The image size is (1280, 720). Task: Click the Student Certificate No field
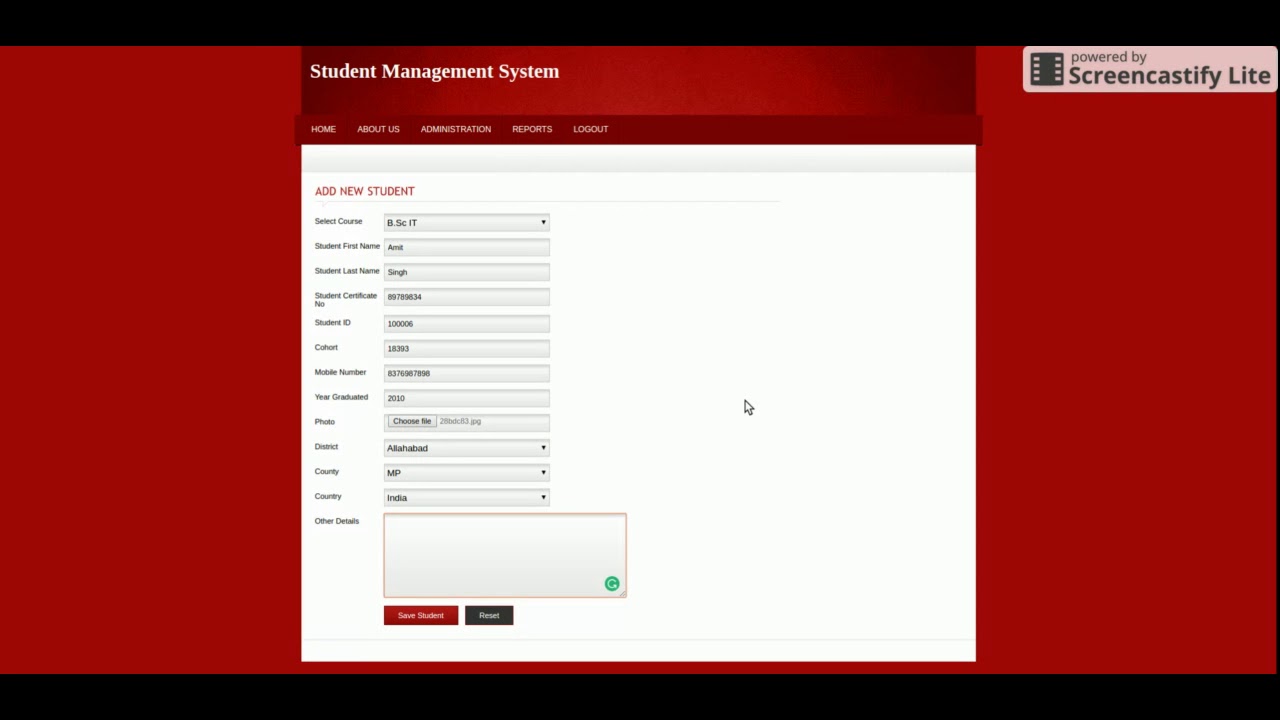click(467, 297)
